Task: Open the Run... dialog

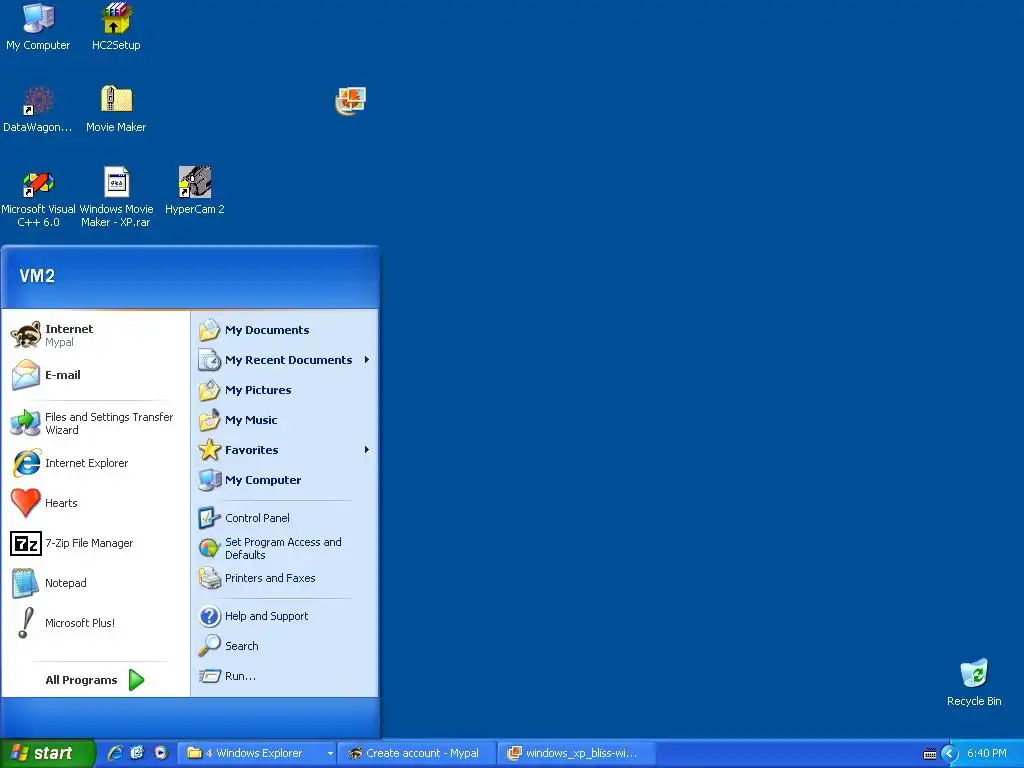Action: pos(285,676)
